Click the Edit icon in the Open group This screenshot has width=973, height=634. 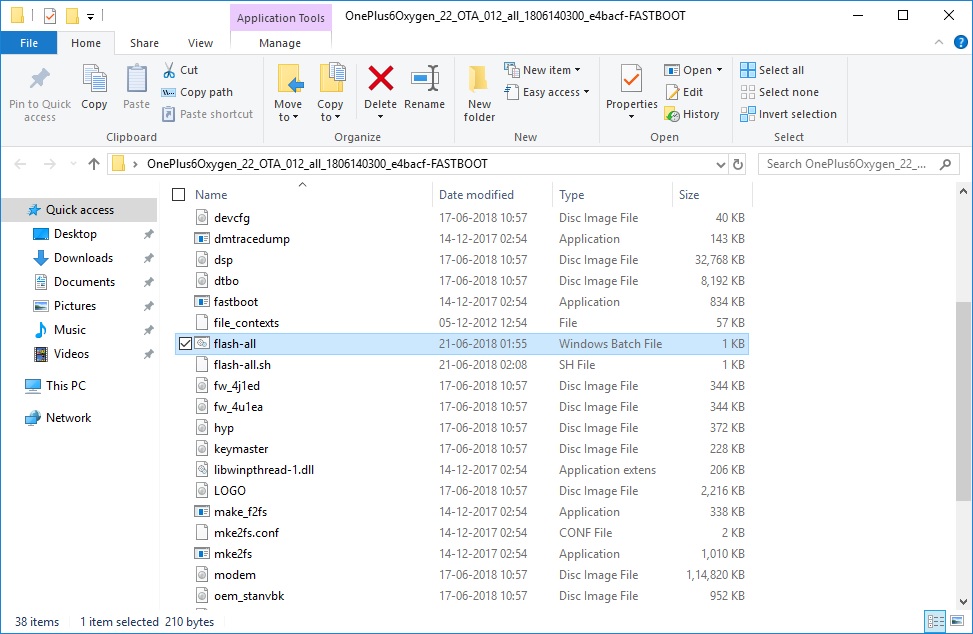(x=672, y=92)
